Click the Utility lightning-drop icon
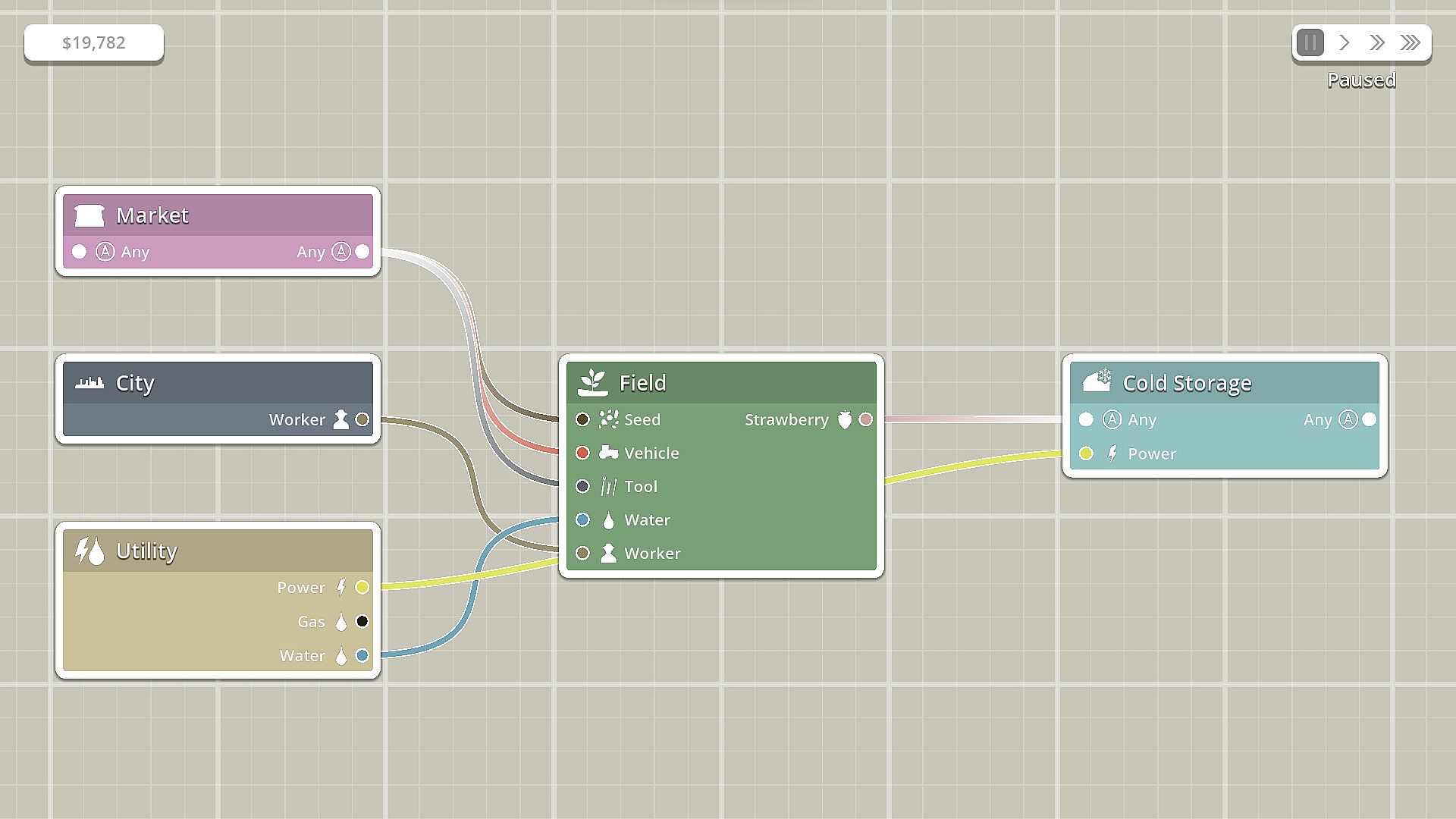Screen dimensions: 1456x819 (x=89, y=551)
